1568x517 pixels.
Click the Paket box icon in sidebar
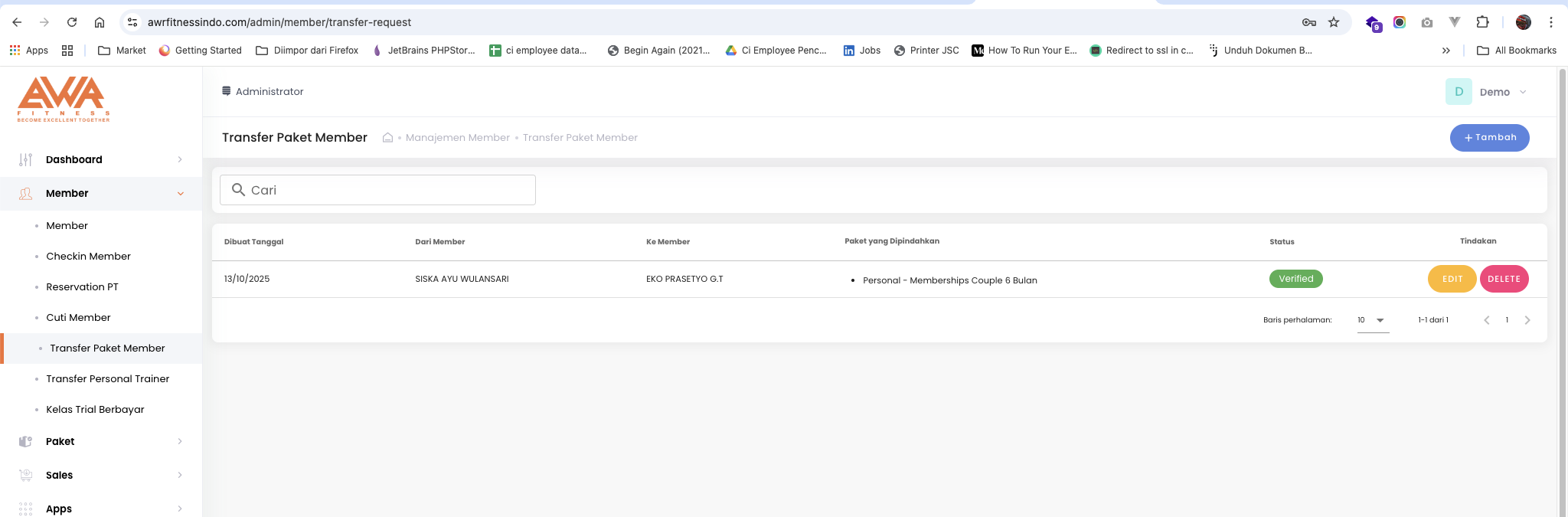click(26, 441)
